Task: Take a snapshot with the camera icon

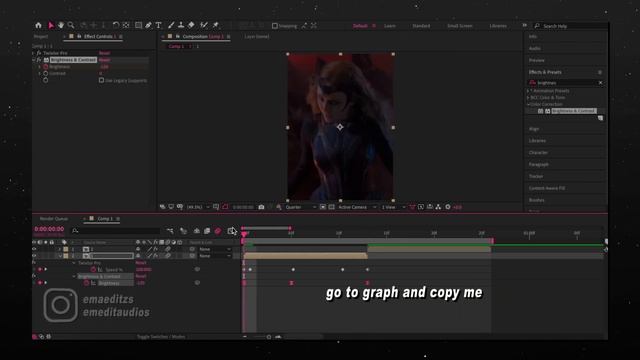Action: [x=261, y=207]
